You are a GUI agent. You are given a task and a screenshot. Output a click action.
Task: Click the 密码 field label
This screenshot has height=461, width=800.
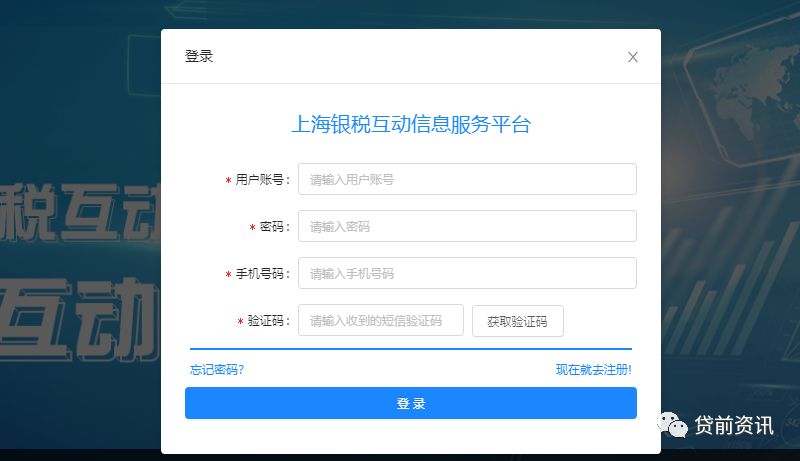pyautogui.click(x=274, y=226)
